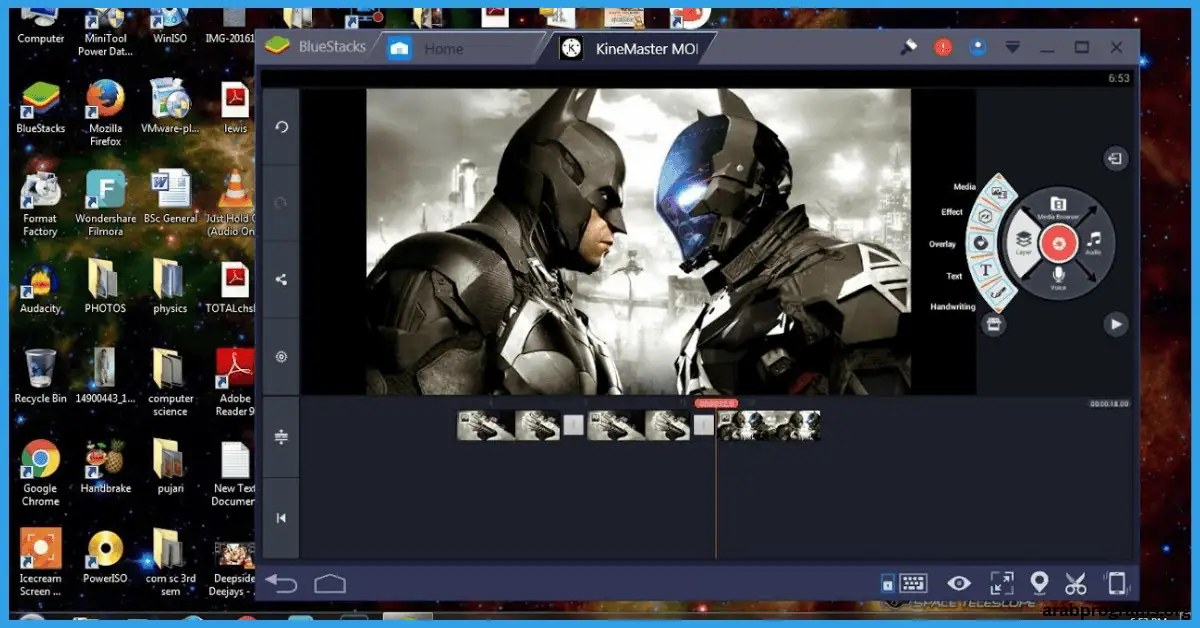Open Audacity desktop shortcut
Screen dimensions: 1200x628
click(41, 288)
